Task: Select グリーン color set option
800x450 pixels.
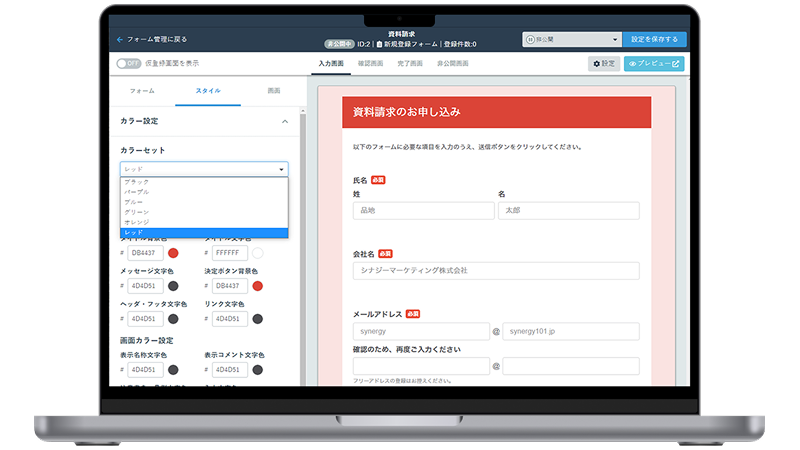Action: point(204,212)
